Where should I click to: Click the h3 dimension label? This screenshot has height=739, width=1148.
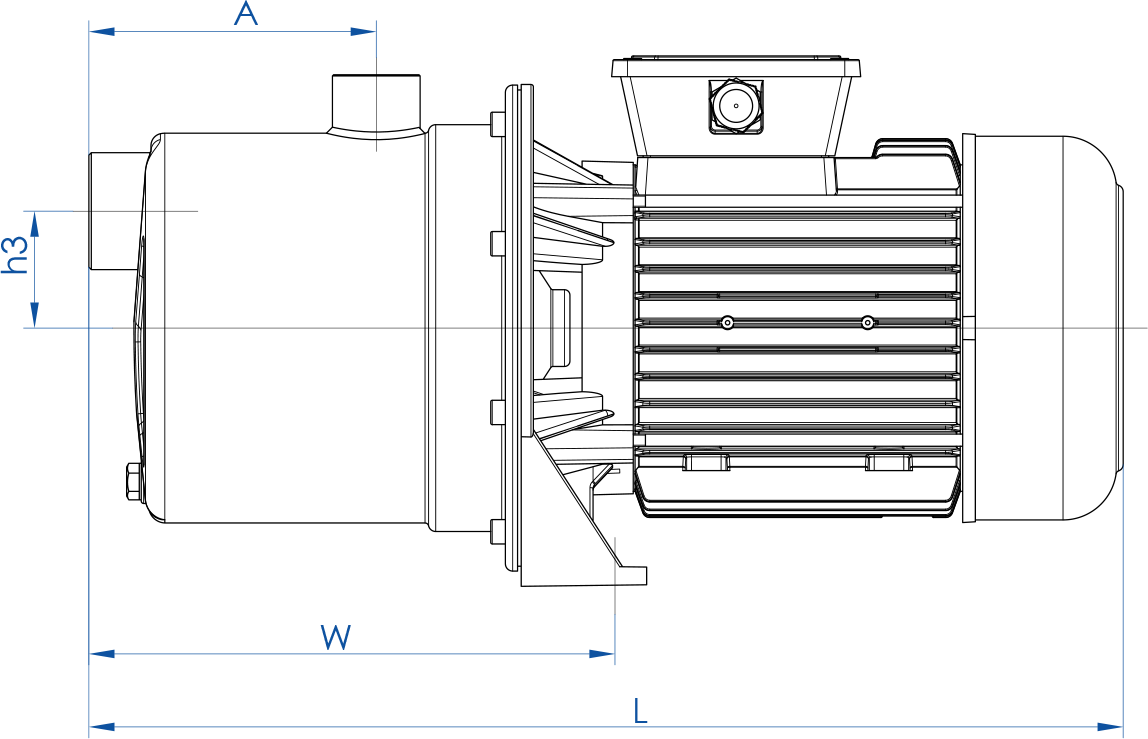click(x=14, y=256)
